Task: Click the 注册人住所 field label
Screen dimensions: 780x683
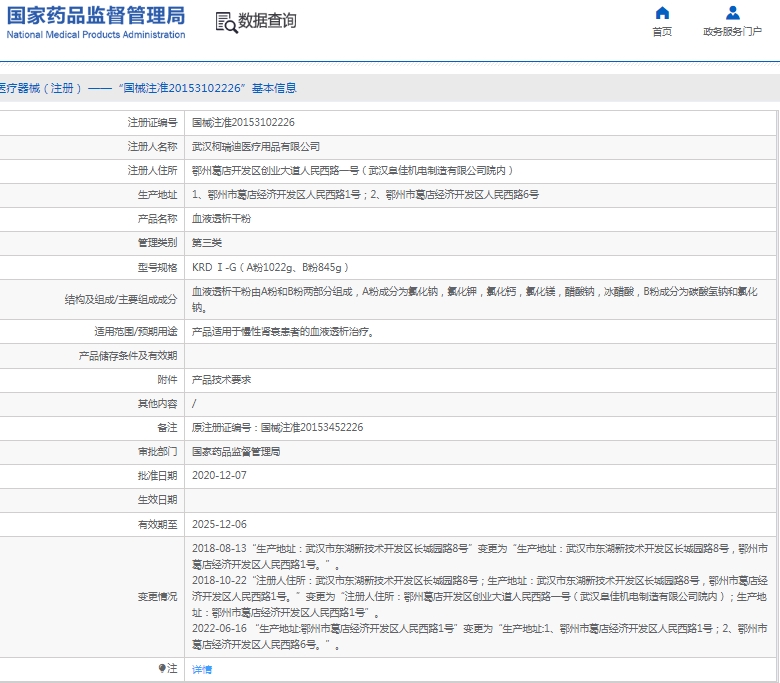Action: pos(152,171)
